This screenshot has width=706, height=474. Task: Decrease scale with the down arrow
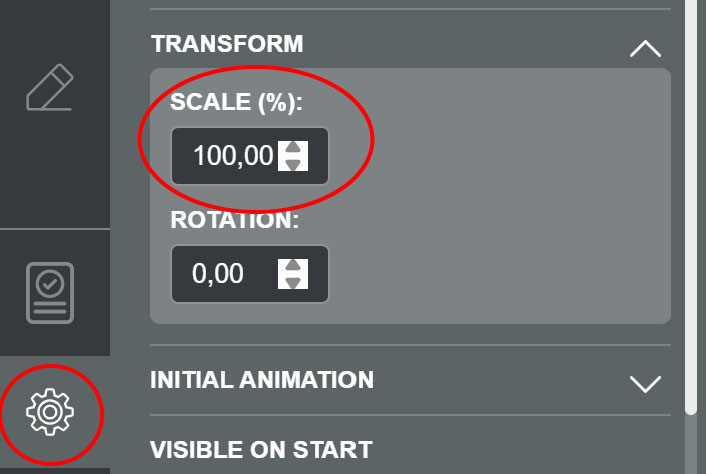pos(293,164)
